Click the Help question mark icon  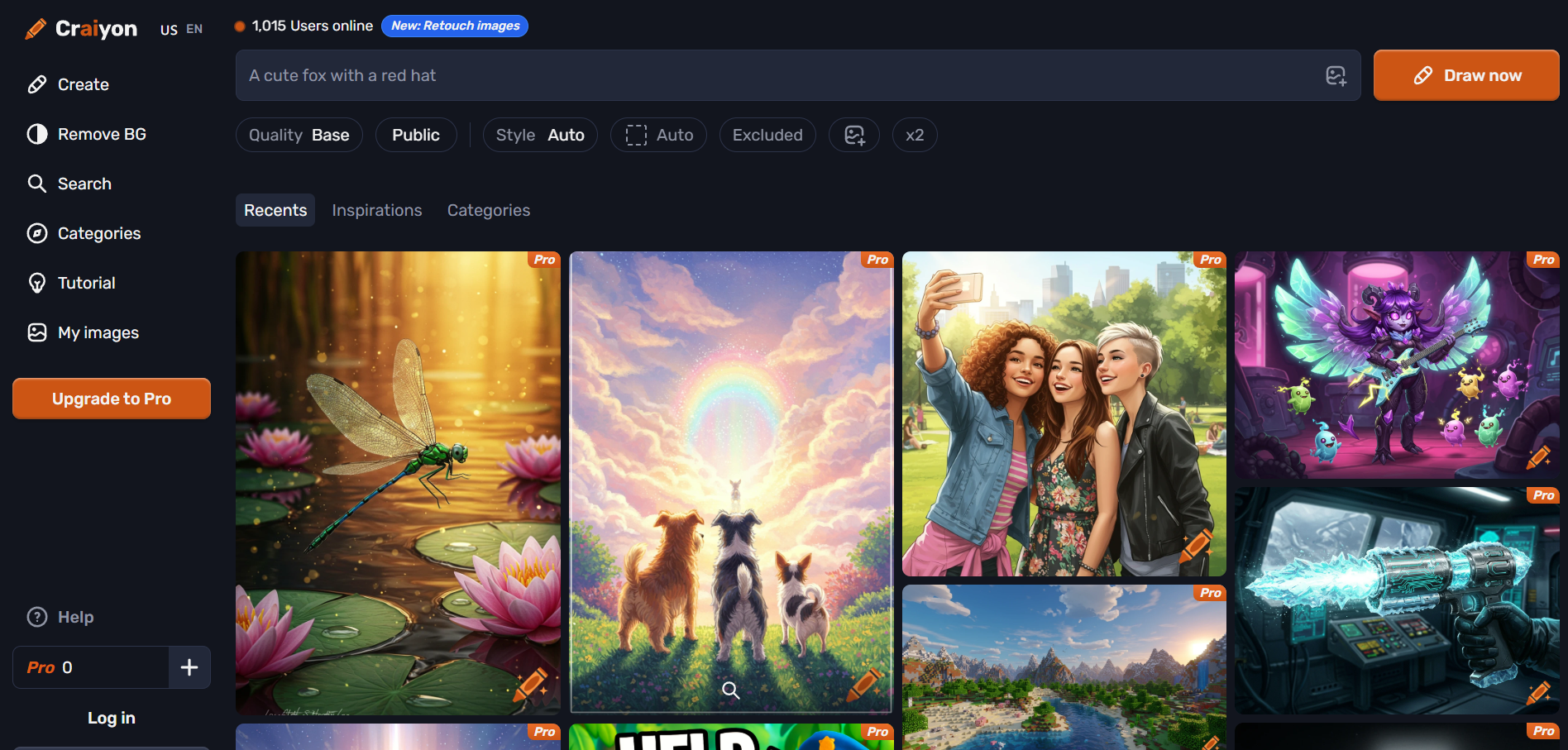(37, 617)
